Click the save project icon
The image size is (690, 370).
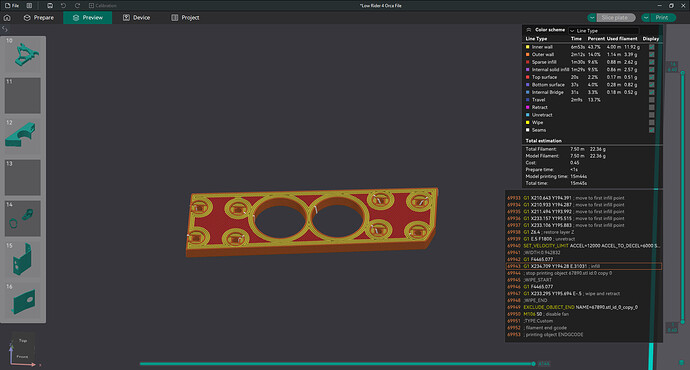(50, 6)
